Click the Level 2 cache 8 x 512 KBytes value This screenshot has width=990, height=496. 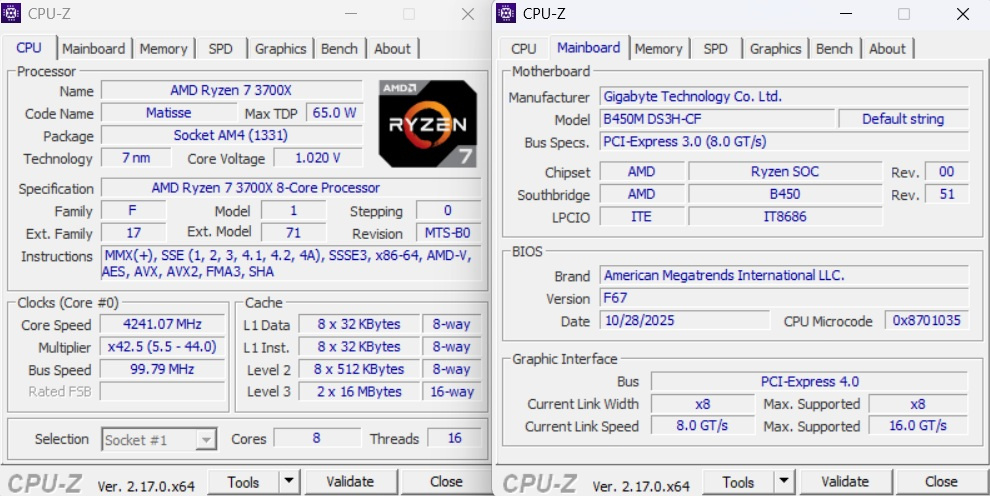[x=359, y=369]
